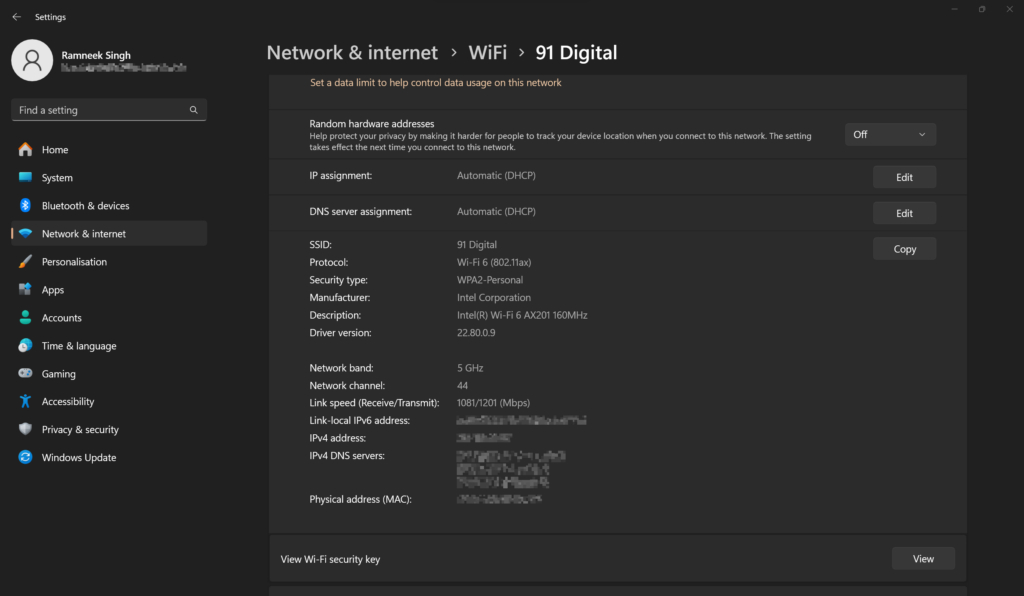View the Wi-Fi security key

[922, 558]
